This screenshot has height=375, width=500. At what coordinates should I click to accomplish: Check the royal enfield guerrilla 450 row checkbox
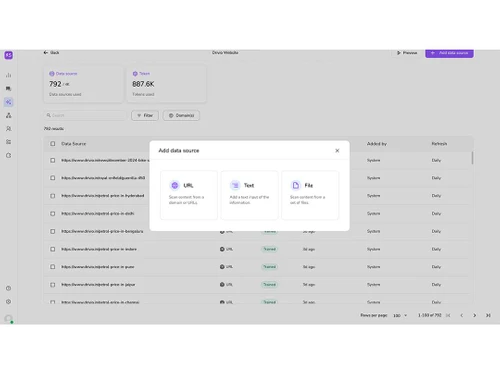point(53,178)
